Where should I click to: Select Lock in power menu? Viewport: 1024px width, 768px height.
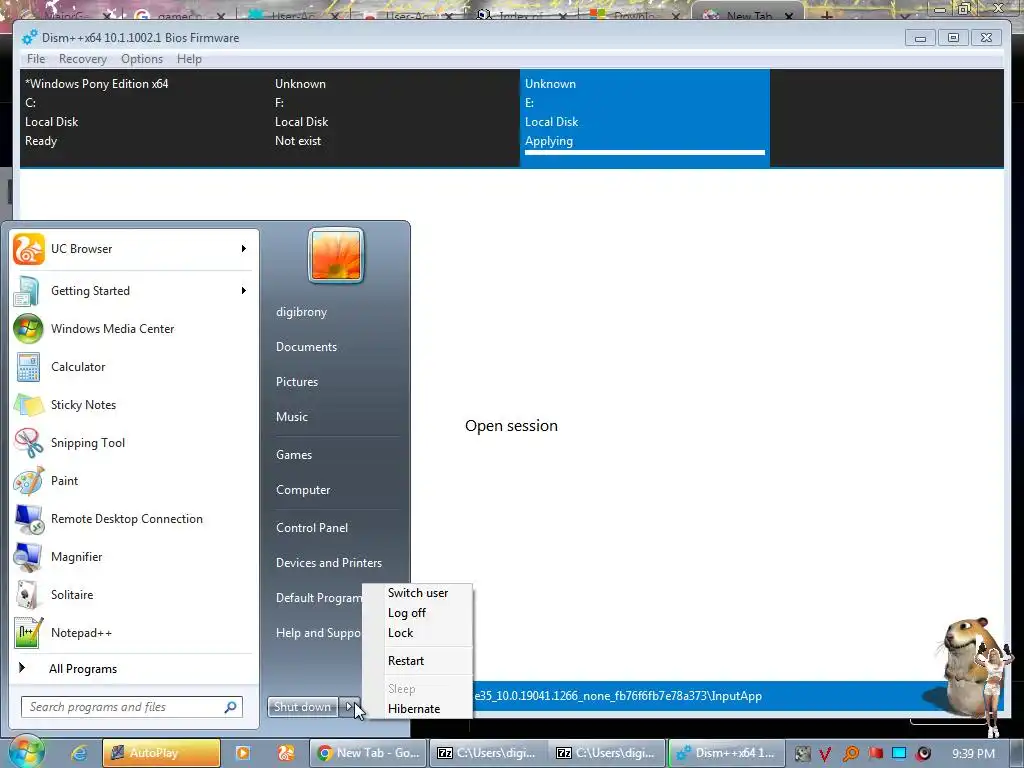[x=400, y=633]
